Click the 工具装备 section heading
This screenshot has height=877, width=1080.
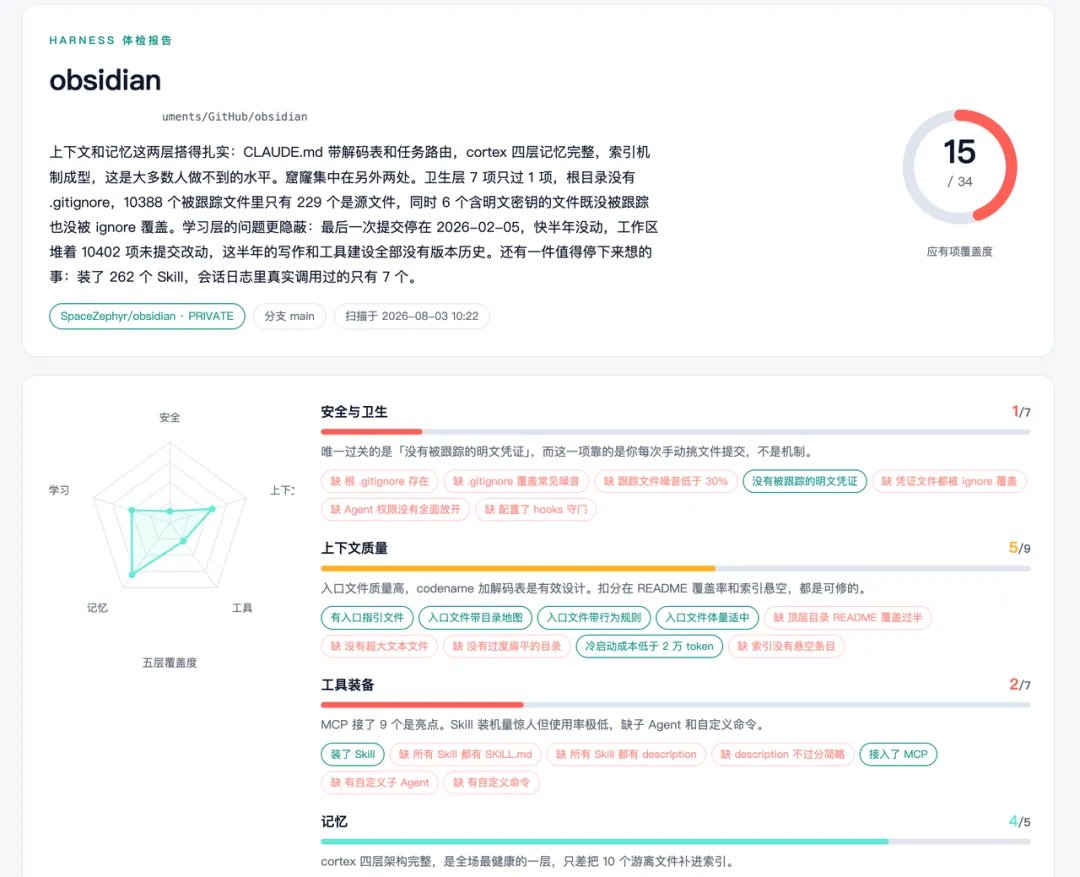[348, 685]
